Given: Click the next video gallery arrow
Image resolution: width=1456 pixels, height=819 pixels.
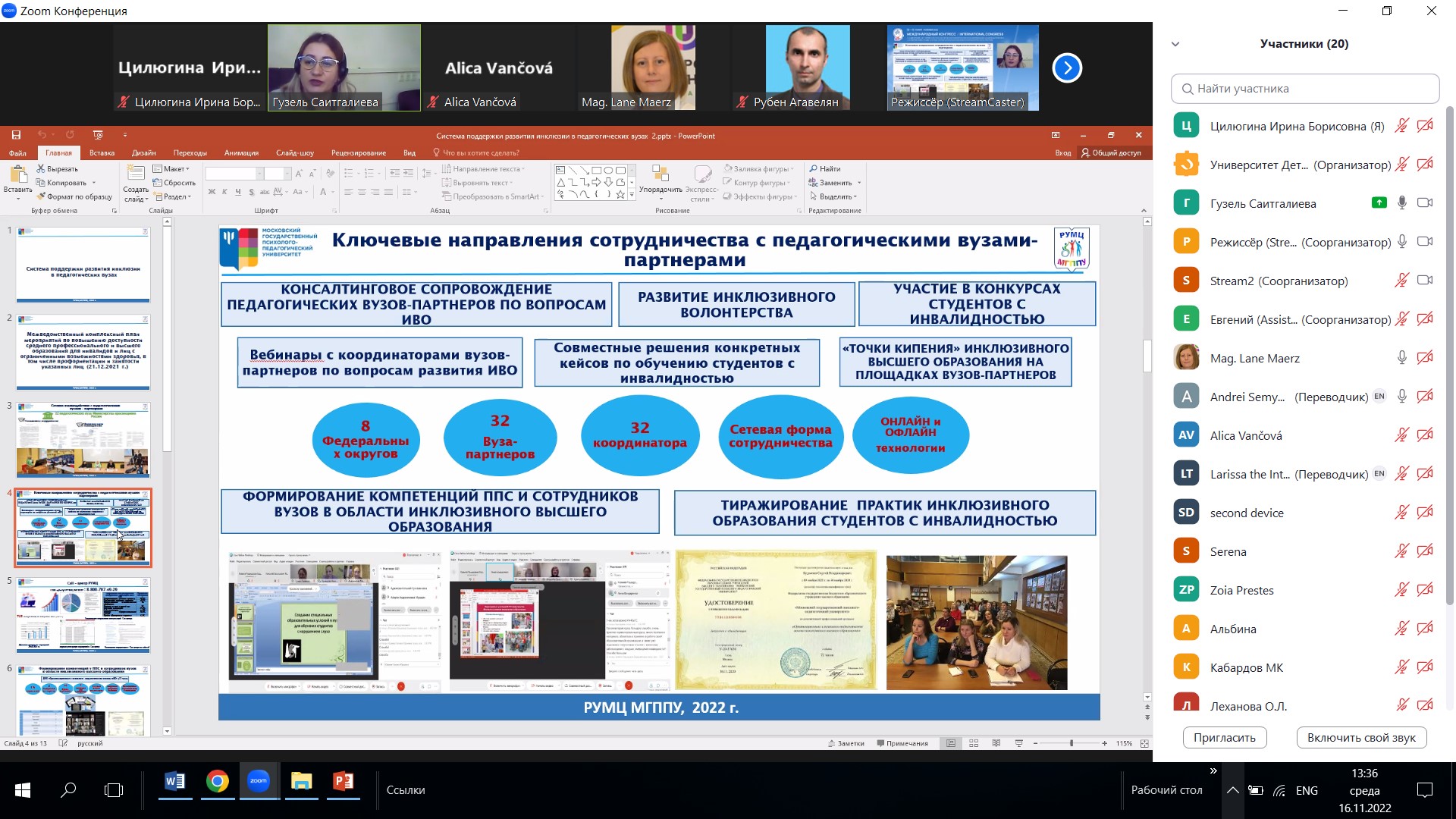Looking at the screenshot, I should [x=1067, y=68].
